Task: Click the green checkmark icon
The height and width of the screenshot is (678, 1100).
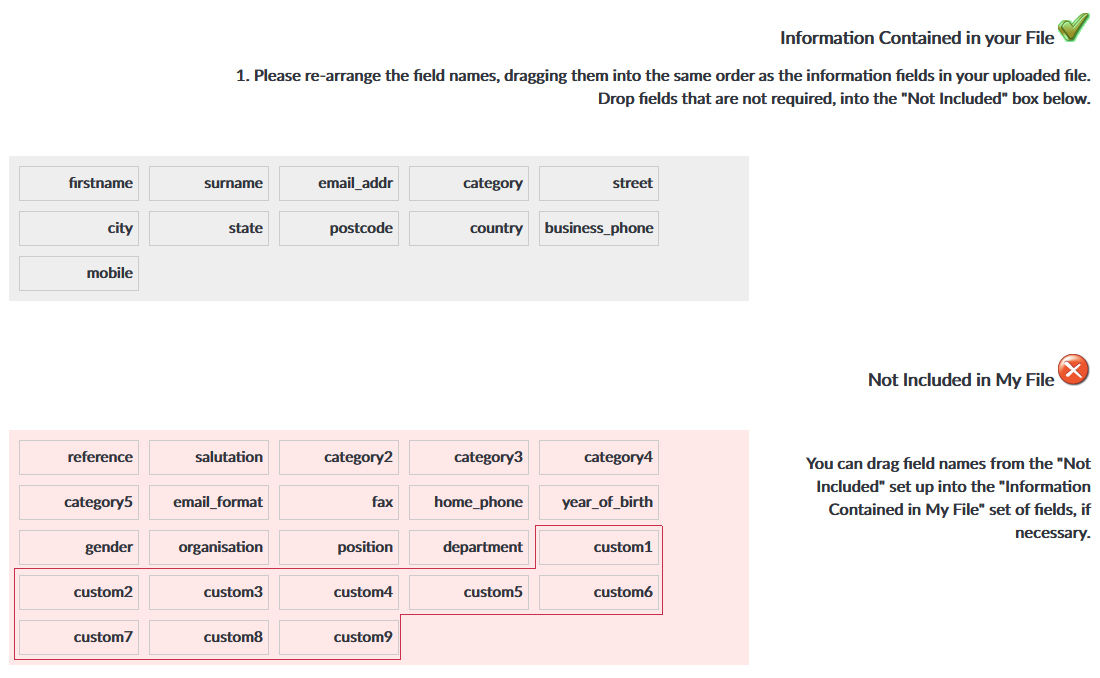Action: coord(1073,28)
